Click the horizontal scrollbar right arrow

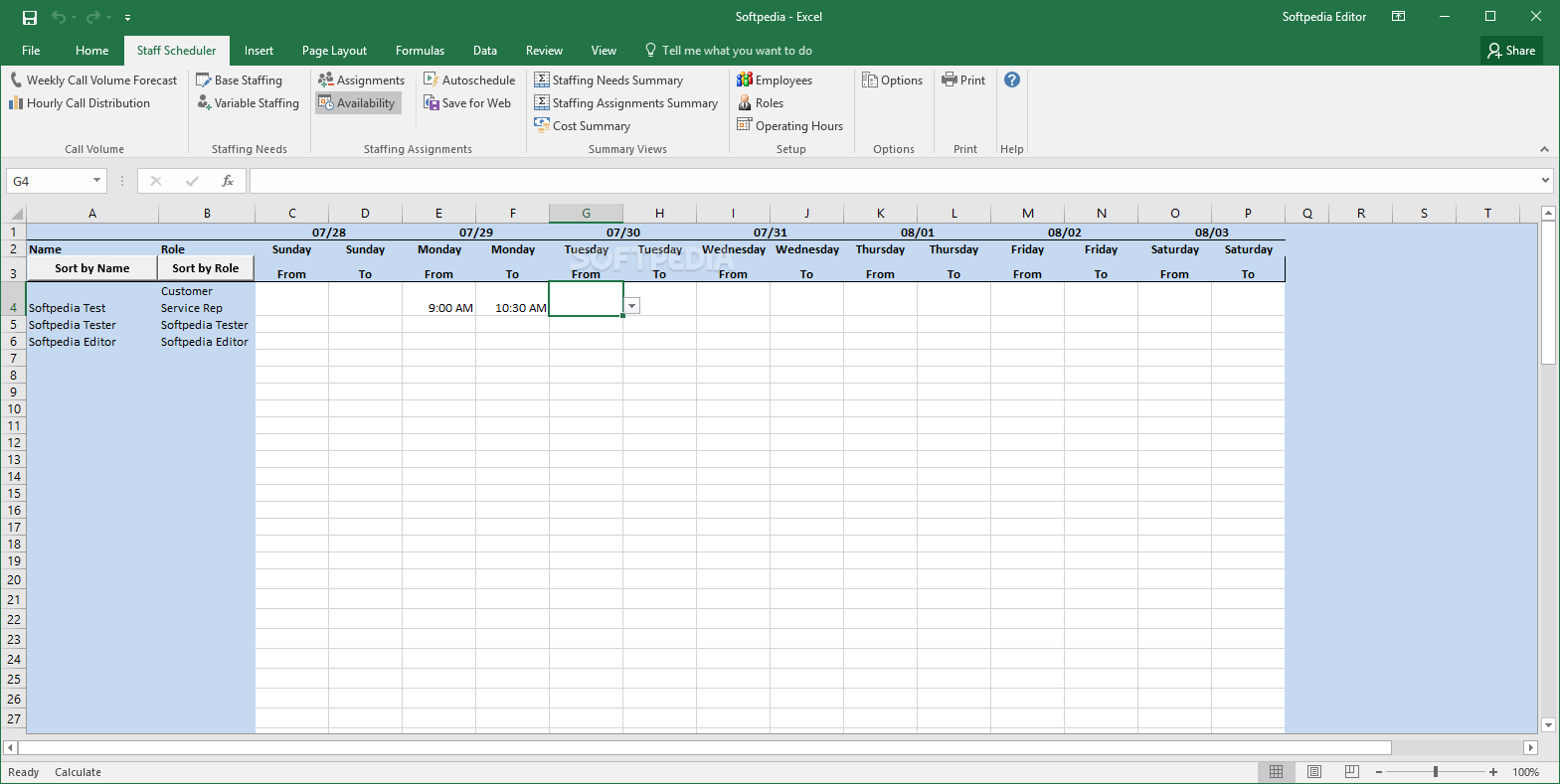tap(1531, 748)
